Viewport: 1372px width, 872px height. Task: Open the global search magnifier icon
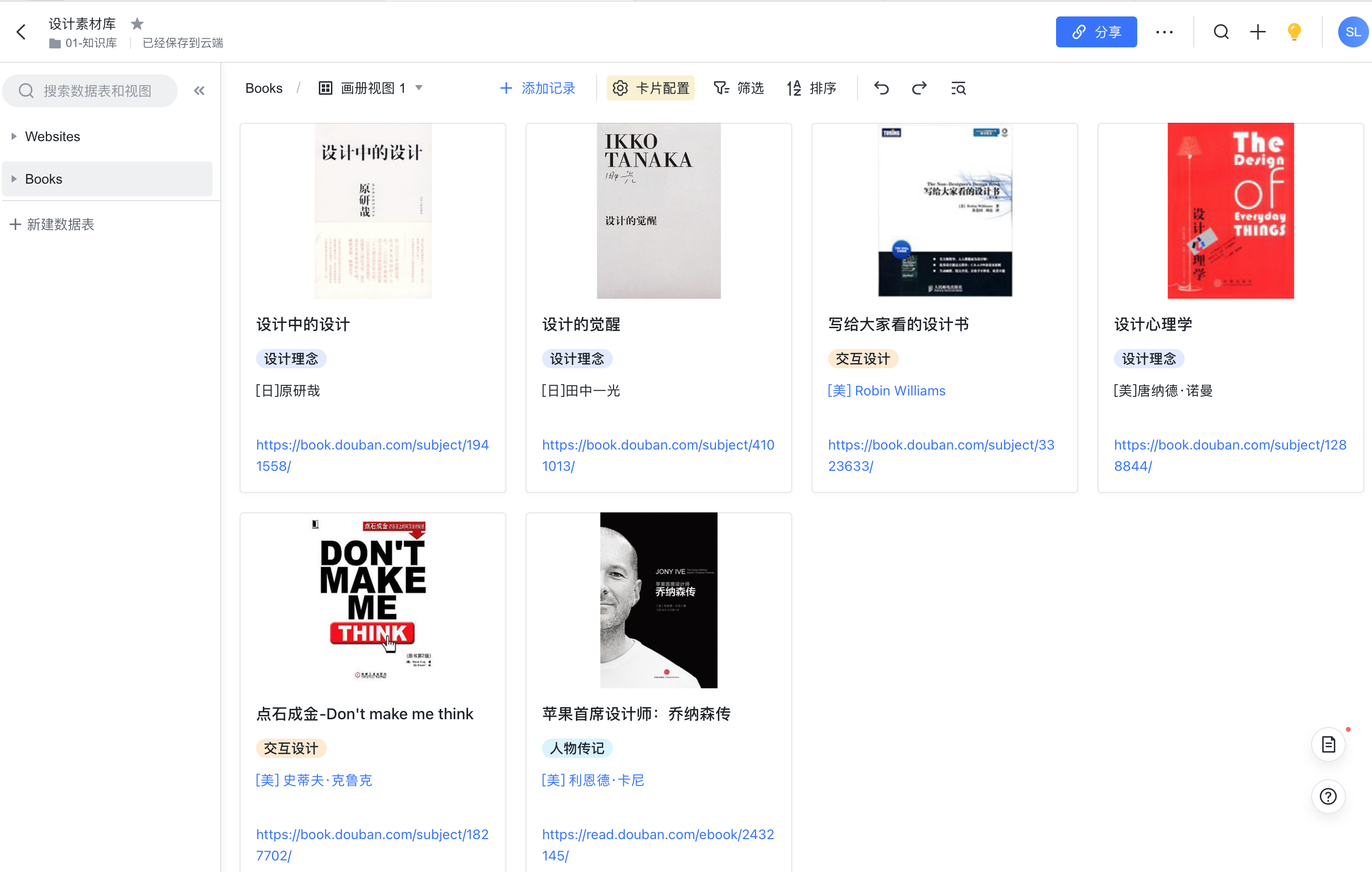tap(1220, 32)
